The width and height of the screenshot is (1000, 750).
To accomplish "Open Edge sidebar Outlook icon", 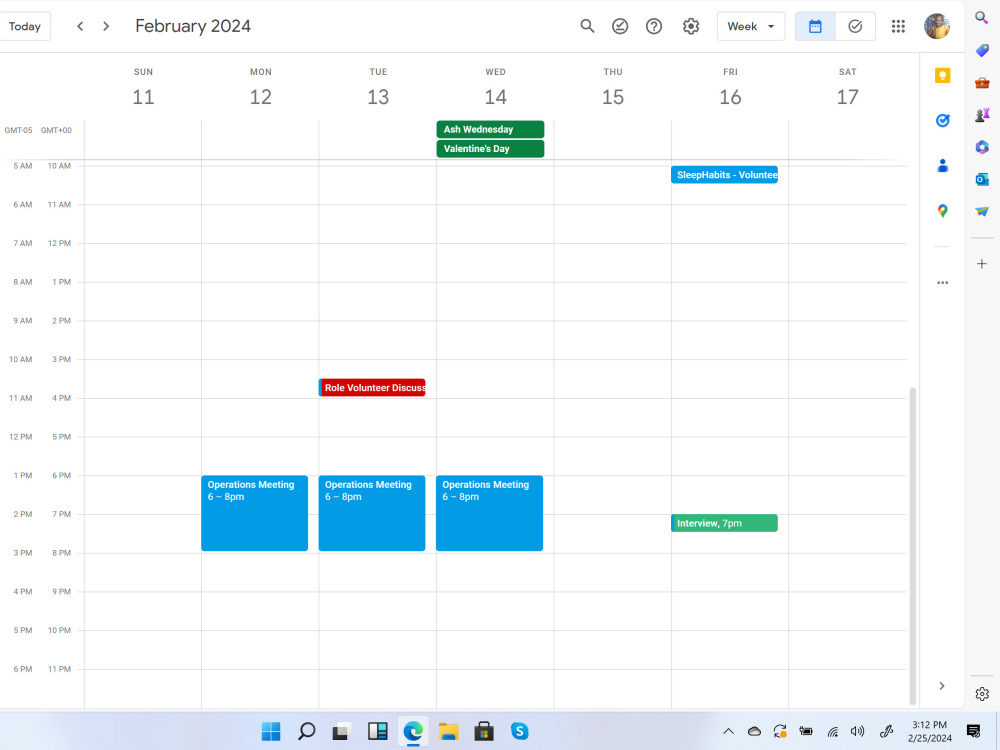I will [982, 179].
